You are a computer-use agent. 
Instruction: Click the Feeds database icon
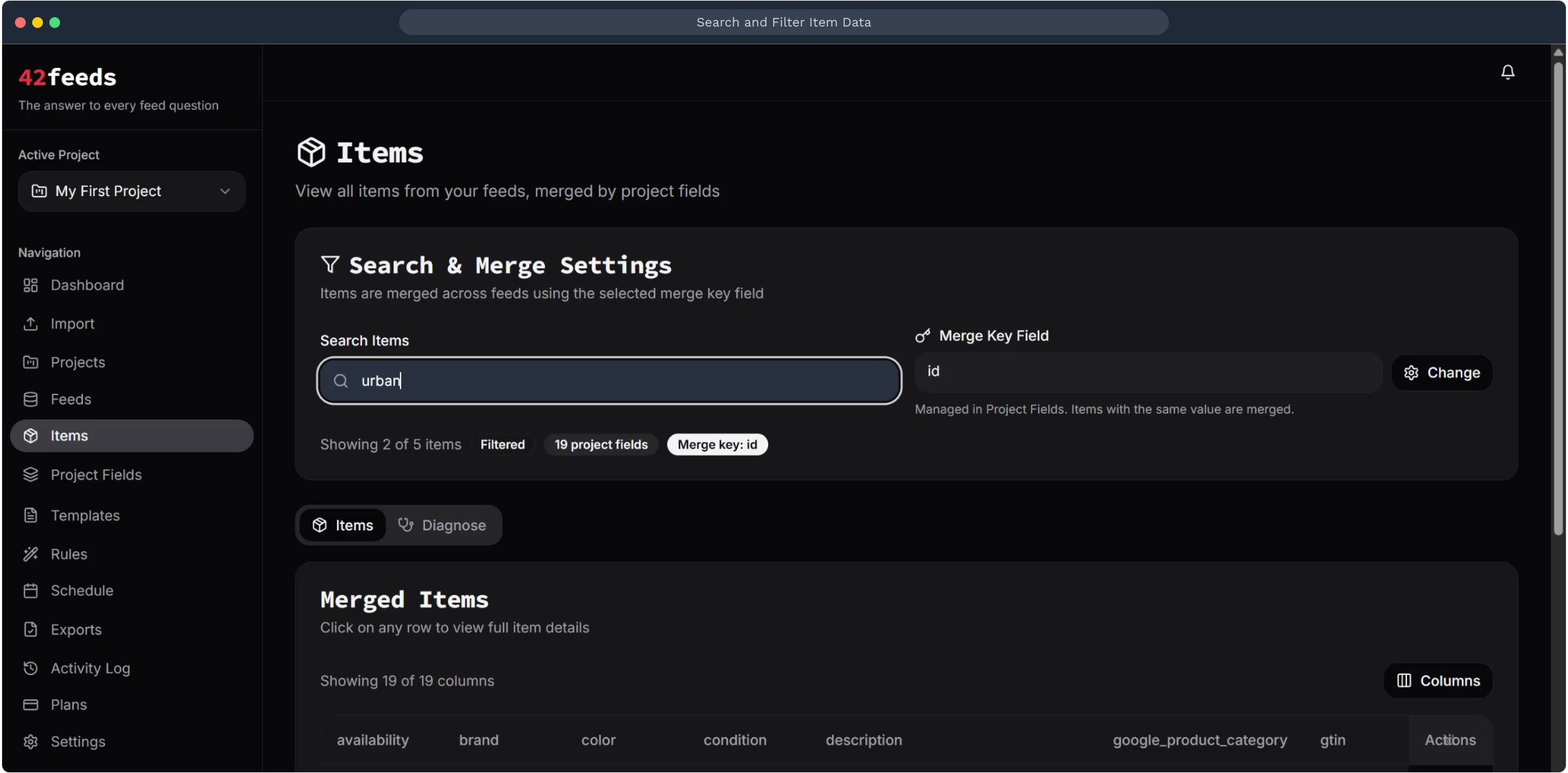pos(30,399)
